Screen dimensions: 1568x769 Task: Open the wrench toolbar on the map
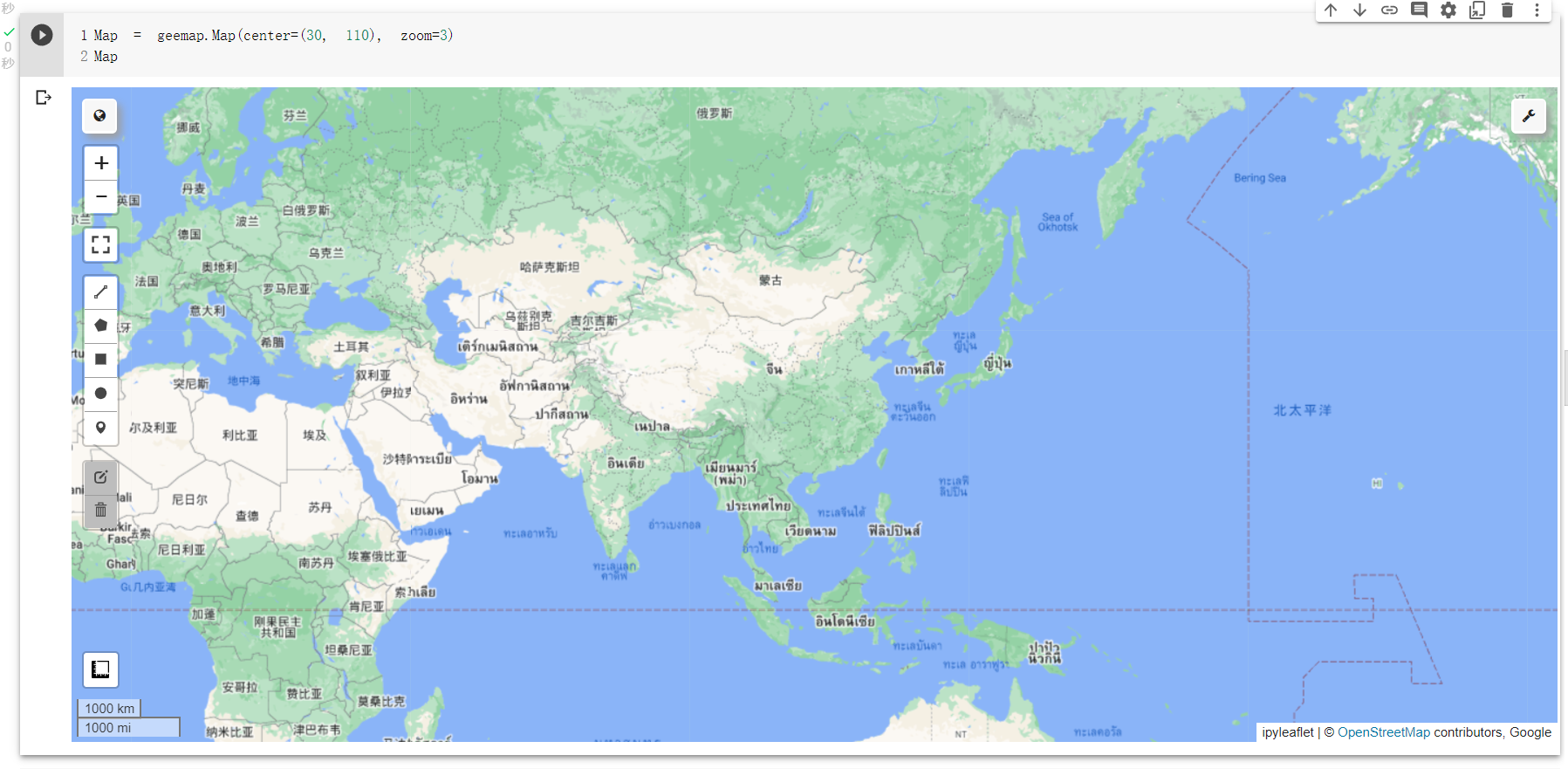[1529, 115]
